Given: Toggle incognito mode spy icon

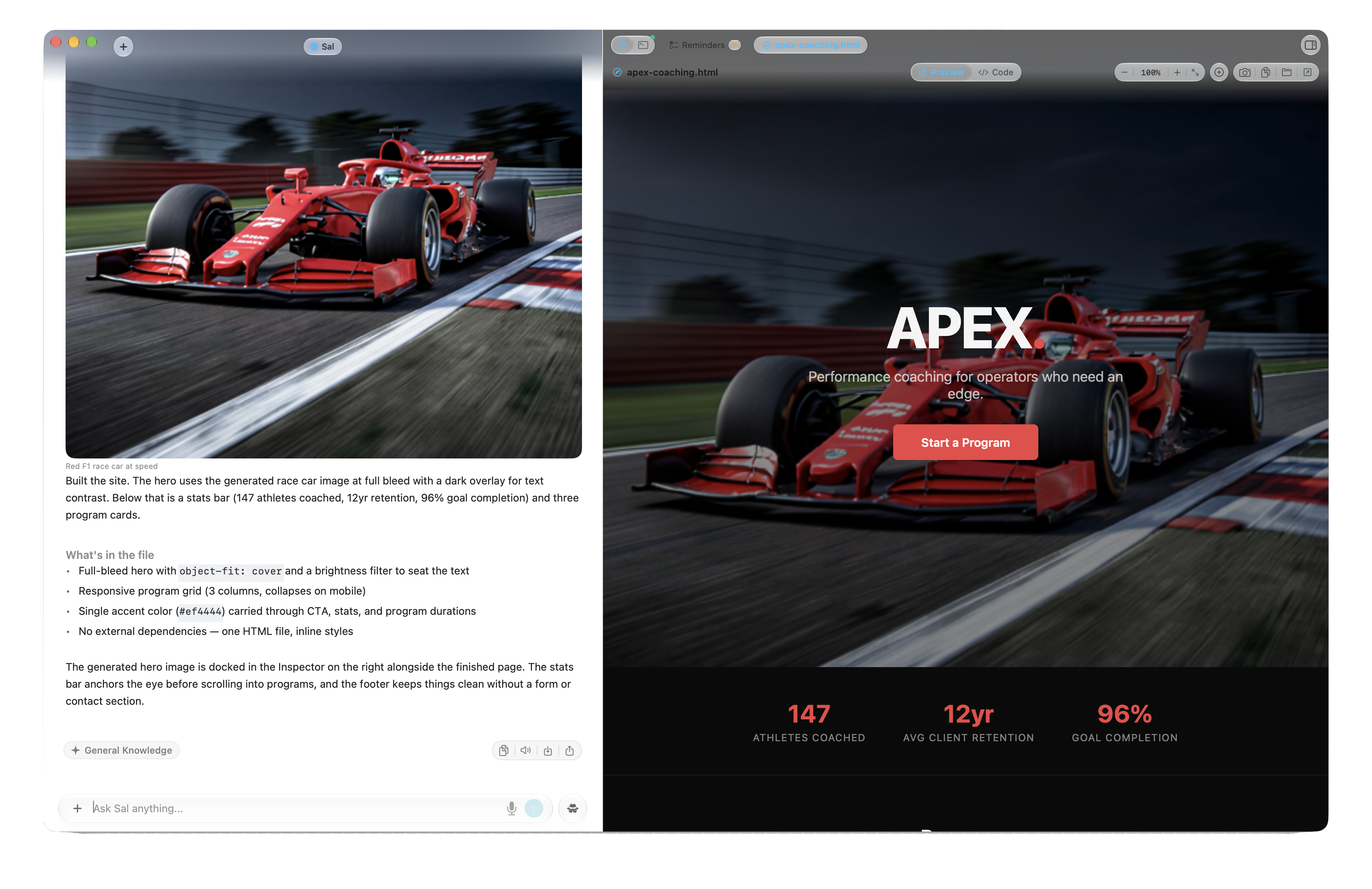Looking at the screenshot, I should pos(572,808).
